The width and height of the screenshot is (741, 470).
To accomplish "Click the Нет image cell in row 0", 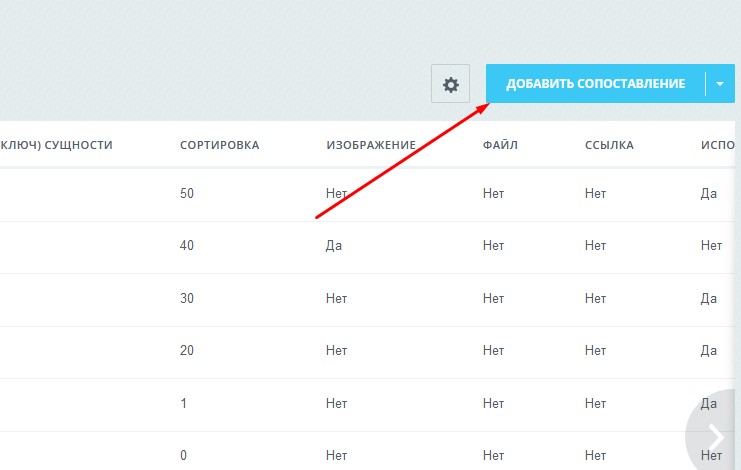I will (x=336, y=455).
